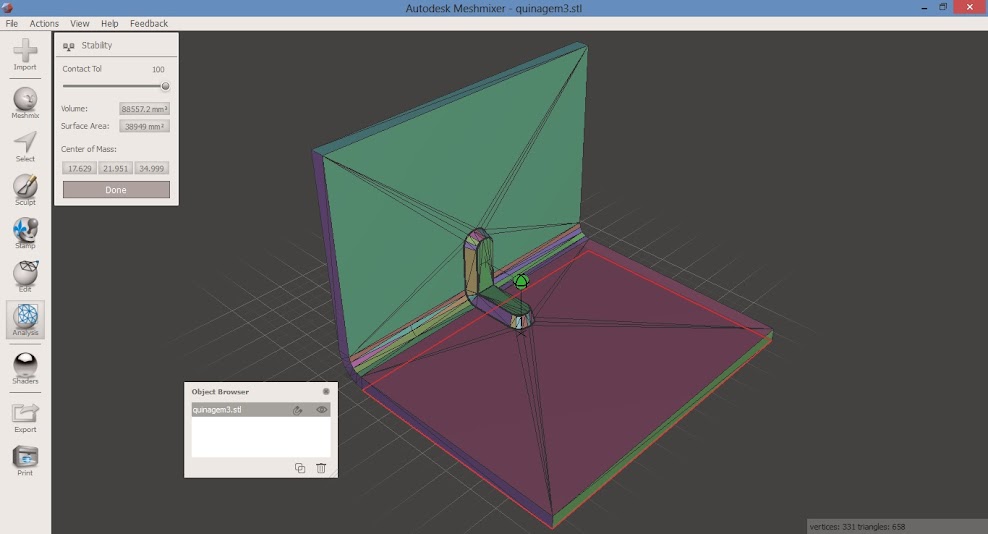This screenshot has height=534, width=988.
Task: Open the Edit tool
Action: click(x=25, y=276)
